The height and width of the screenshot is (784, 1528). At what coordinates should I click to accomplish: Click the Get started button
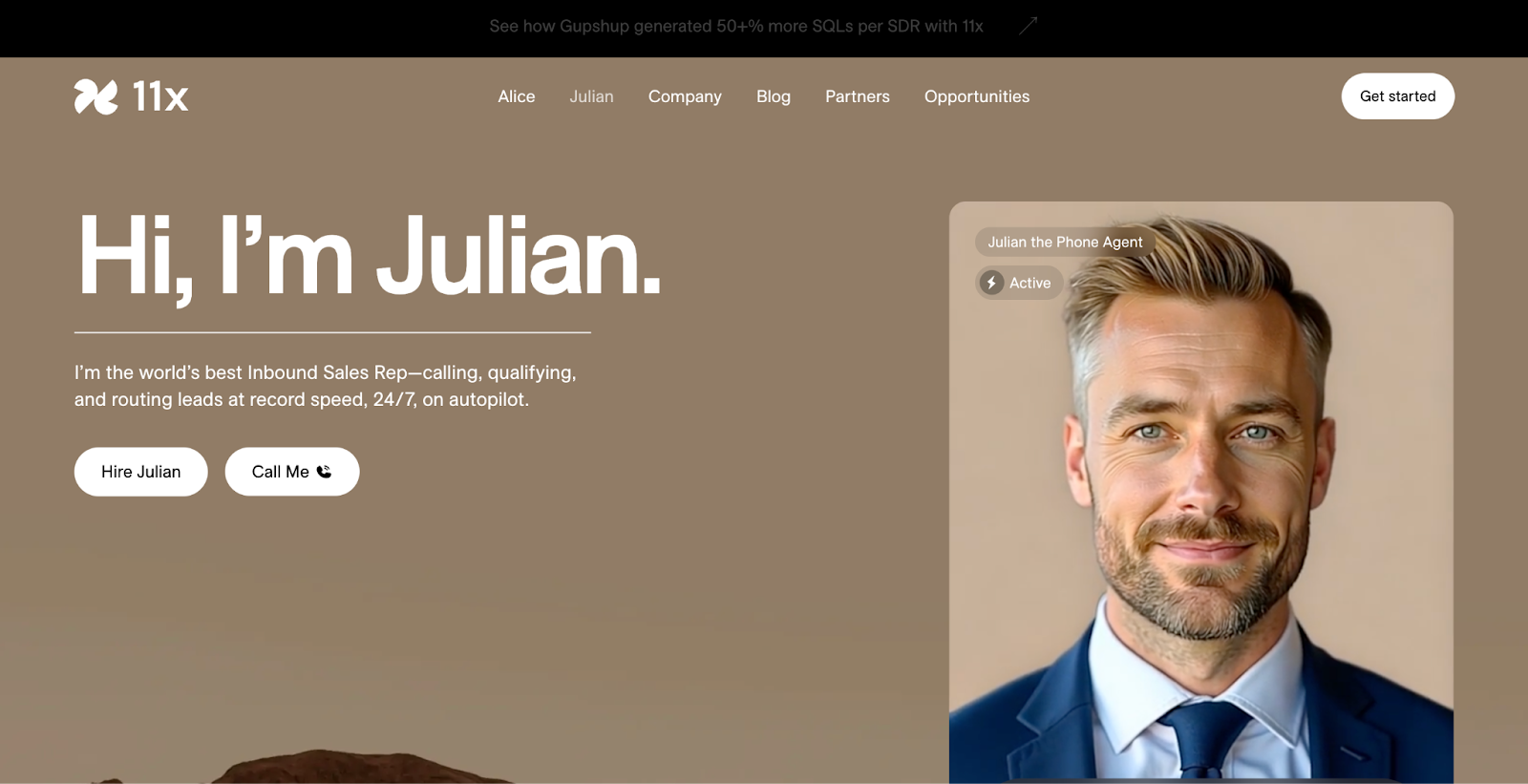[x=1397, y=96]
